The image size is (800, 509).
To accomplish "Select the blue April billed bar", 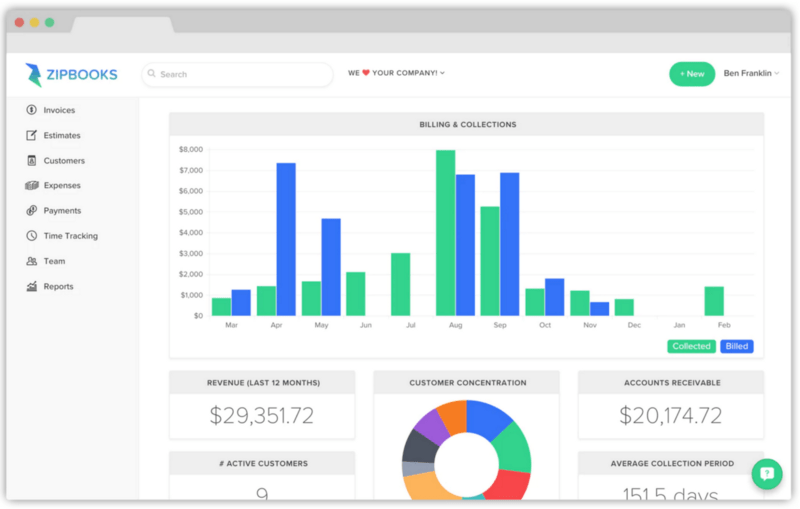I will tap(286, 239).
